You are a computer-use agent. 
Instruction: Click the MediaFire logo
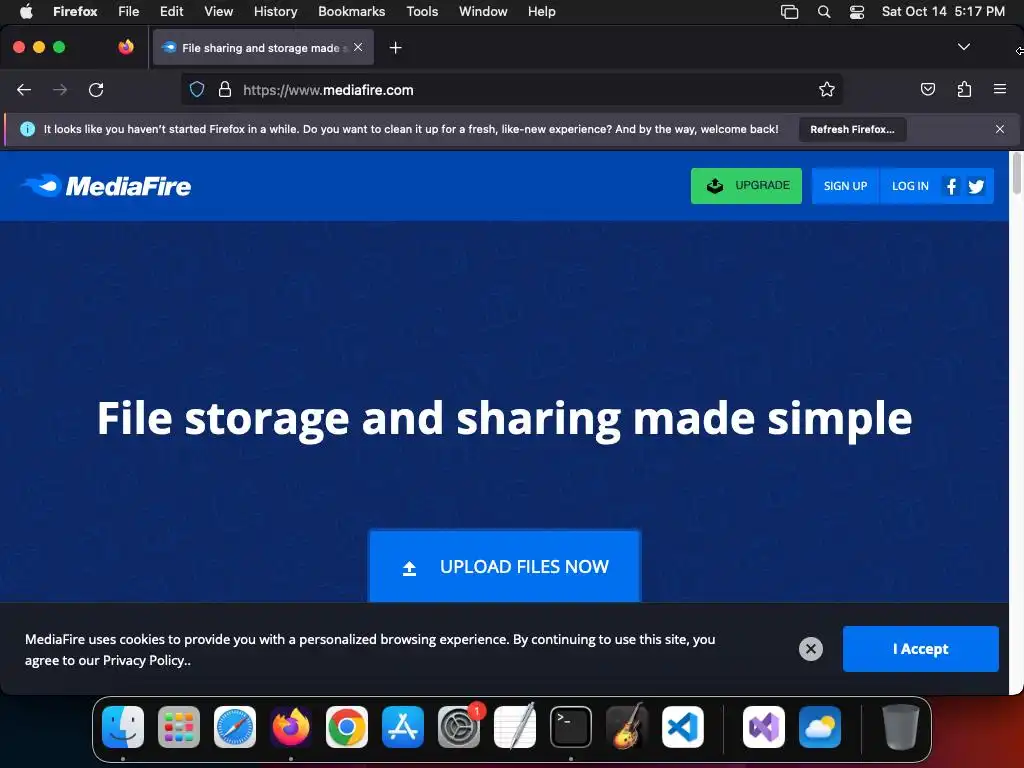[x=106, y=186]
